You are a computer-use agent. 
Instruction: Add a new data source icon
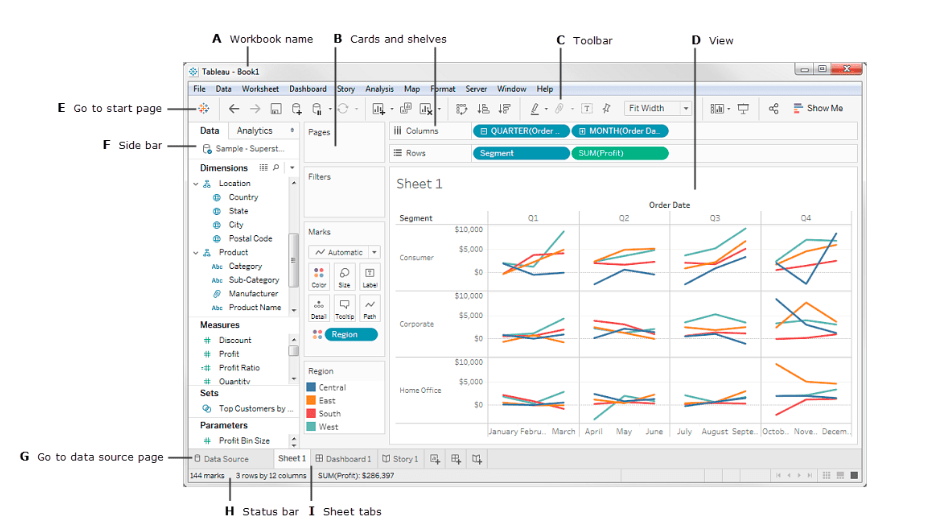coord(297,109)
